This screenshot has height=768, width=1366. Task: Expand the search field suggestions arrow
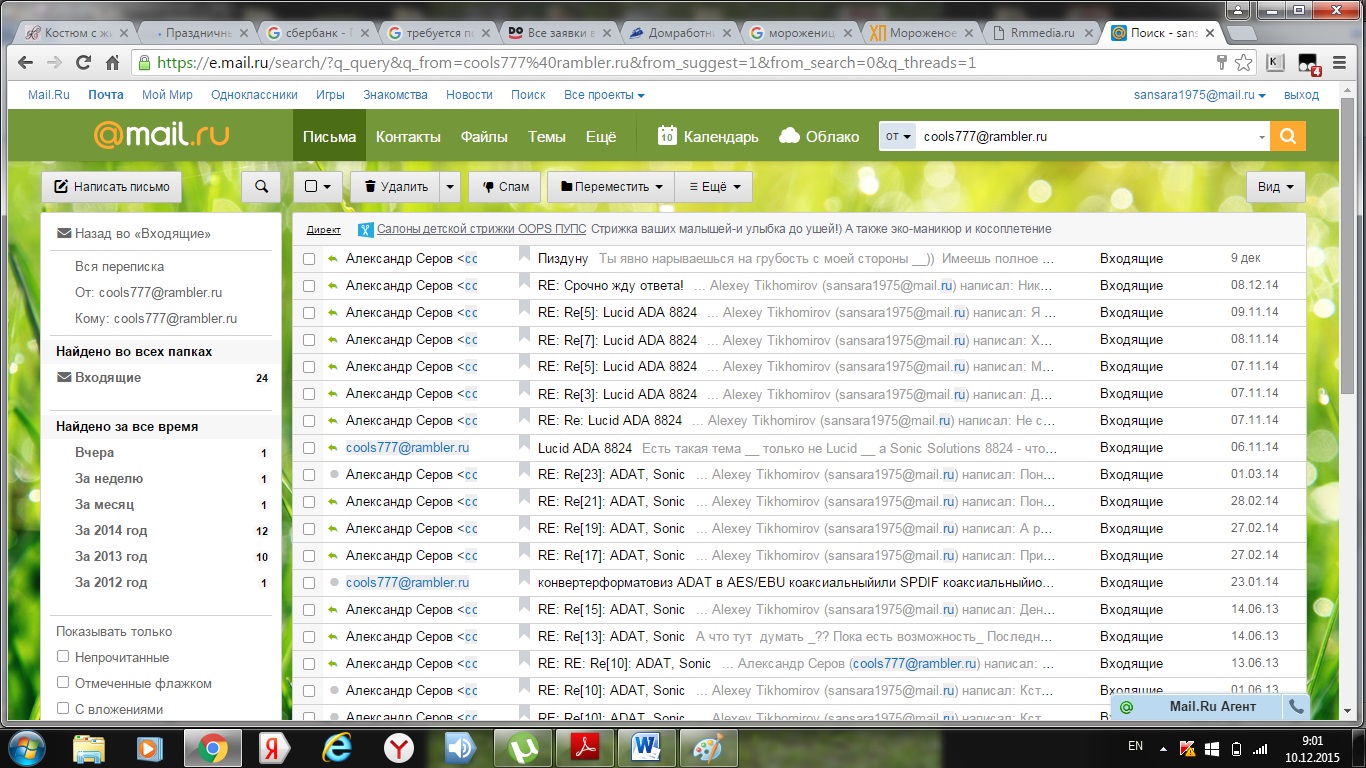pos(1262,137)
